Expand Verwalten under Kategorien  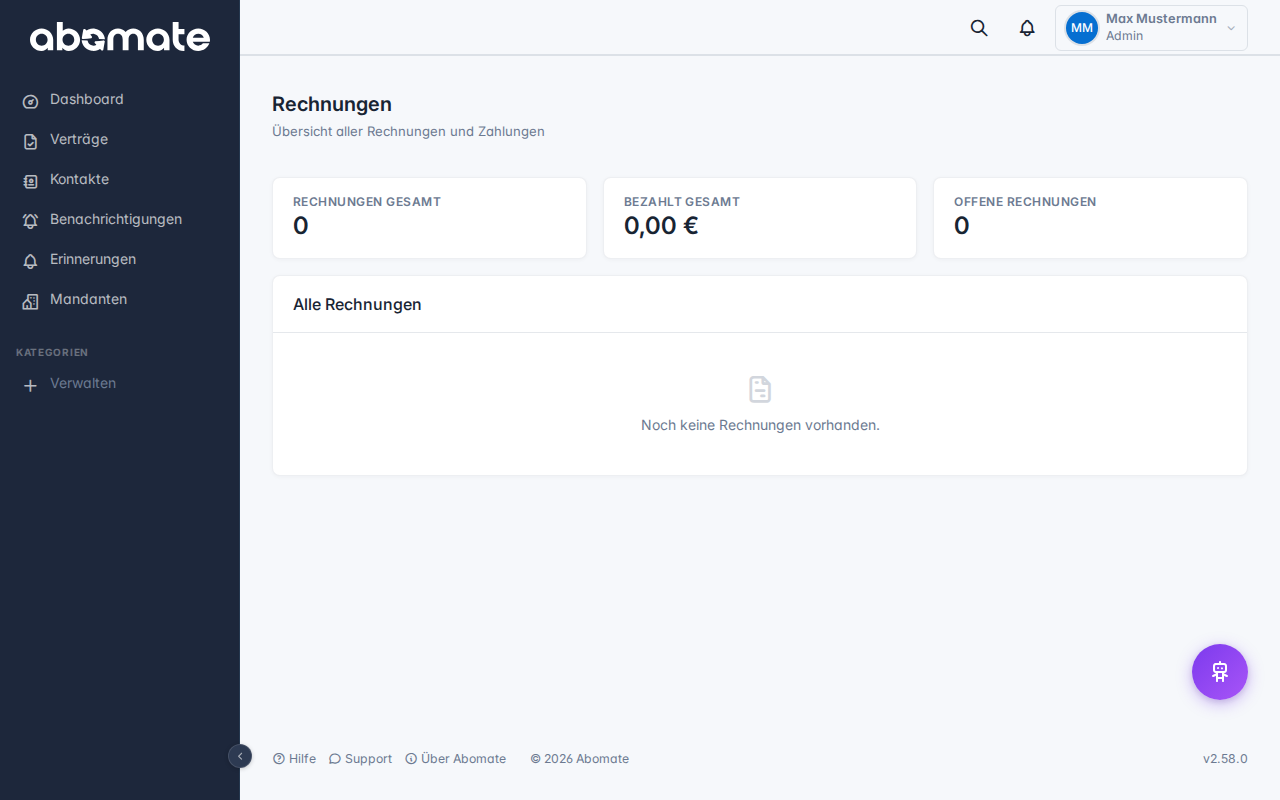(82, 383)
